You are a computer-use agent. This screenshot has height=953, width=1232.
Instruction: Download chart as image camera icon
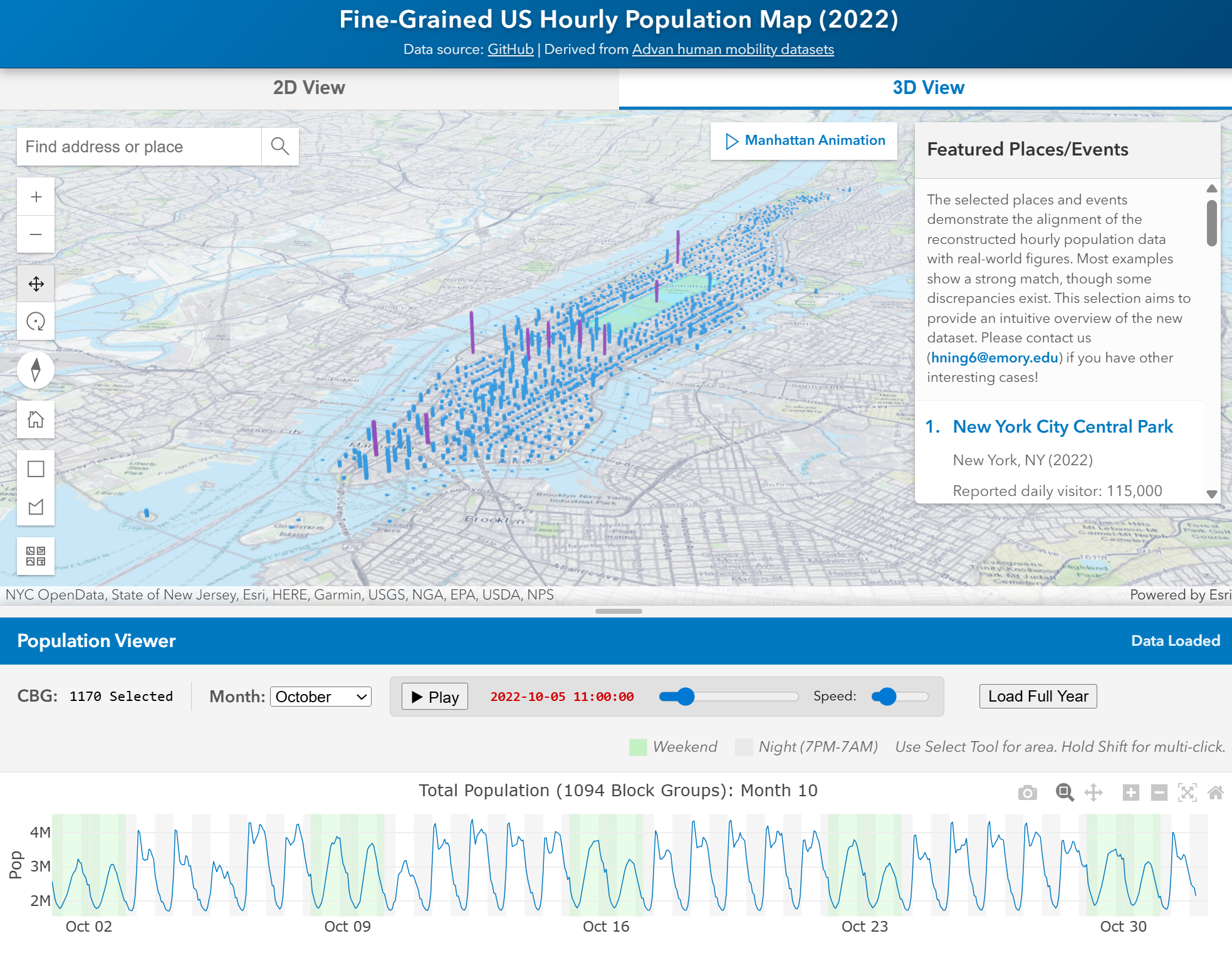[x=1027, y=793]
